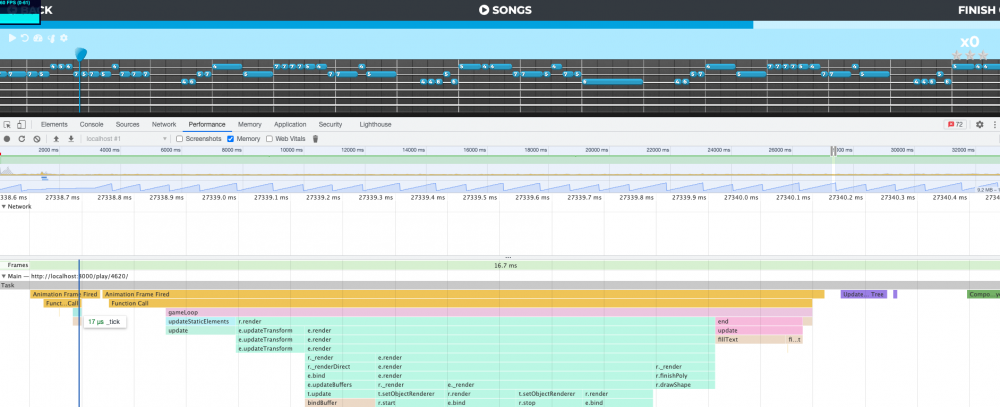Collapse the Main thread section
The height and width of the screenshot is (407, 1000).
point(3,276)
